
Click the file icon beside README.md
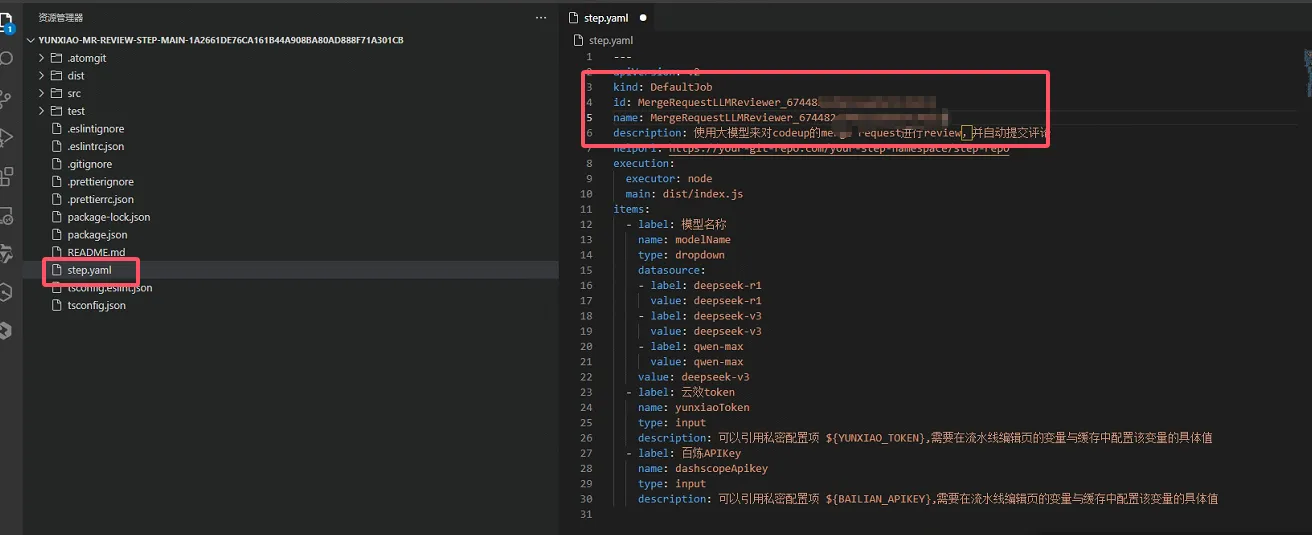57,253
